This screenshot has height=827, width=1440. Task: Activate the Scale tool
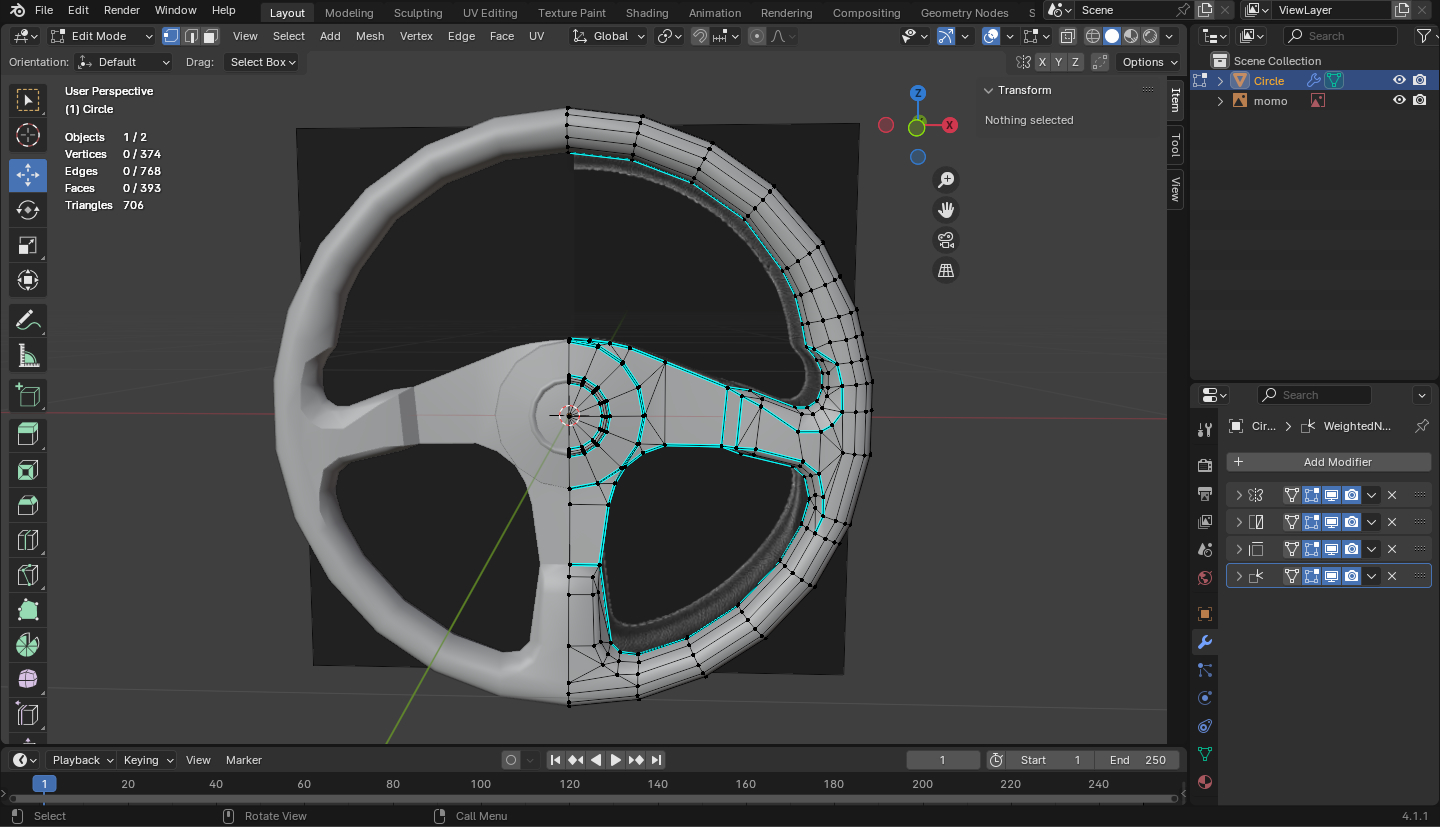(x=28, y=245)
